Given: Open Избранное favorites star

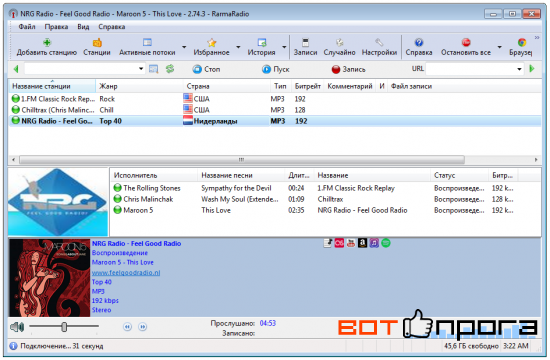Looking at the screenshot, I should (211, 47).
